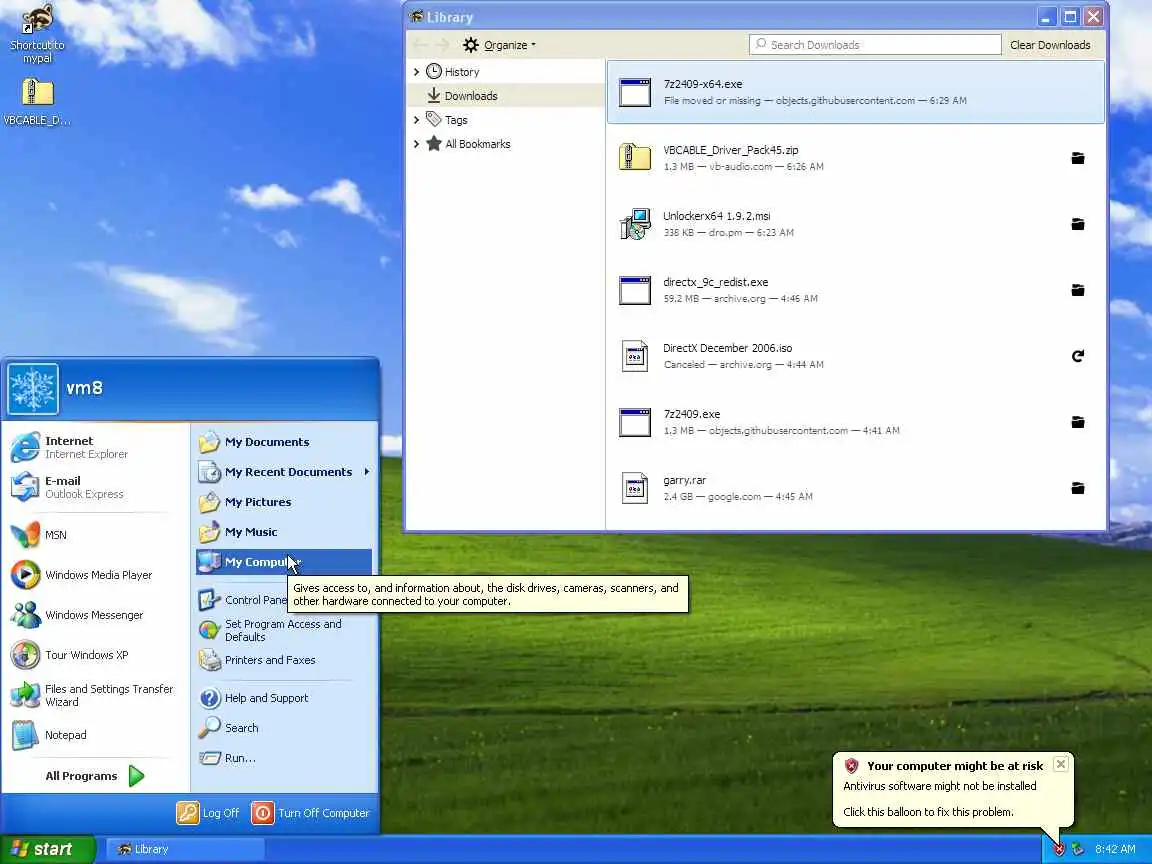Open Control Panel from Start menu

pyautogui.click(x=242, y=600)
